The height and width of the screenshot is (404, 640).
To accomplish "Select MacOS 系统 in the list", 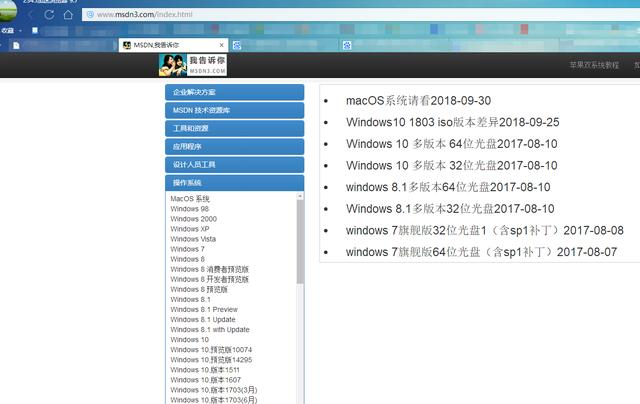I will [190, 199].
